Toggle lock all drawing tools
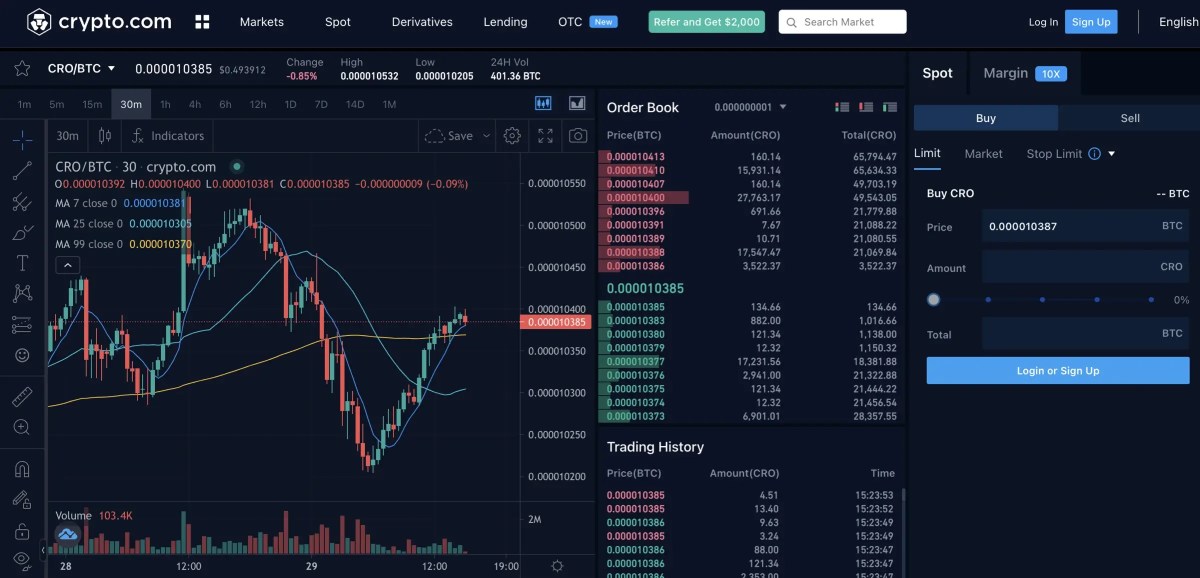 22,530
